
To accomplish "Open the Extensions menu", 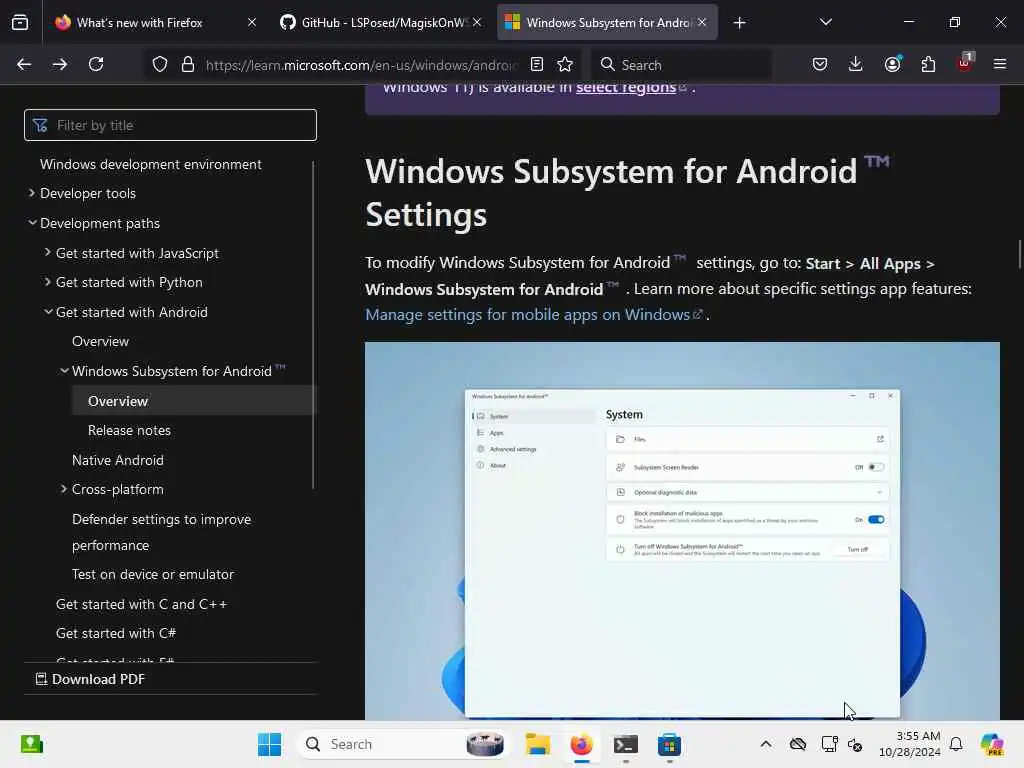I will click(928, 64).
